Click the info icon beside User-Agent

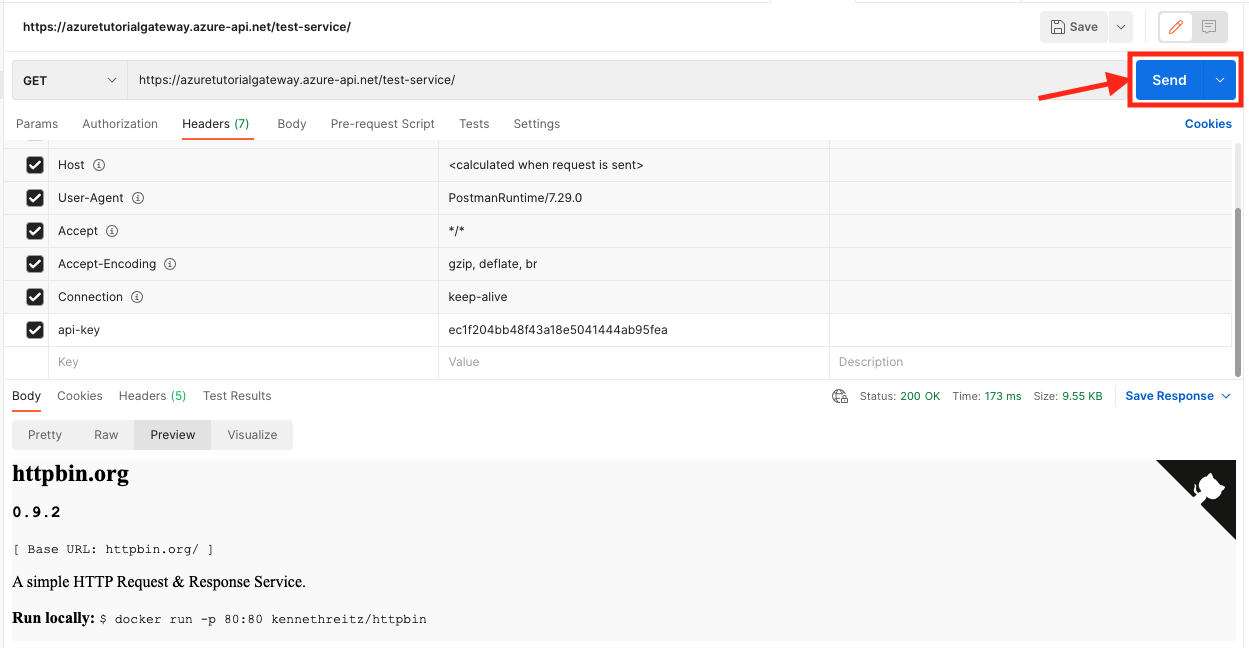click(x=138, y=198)
